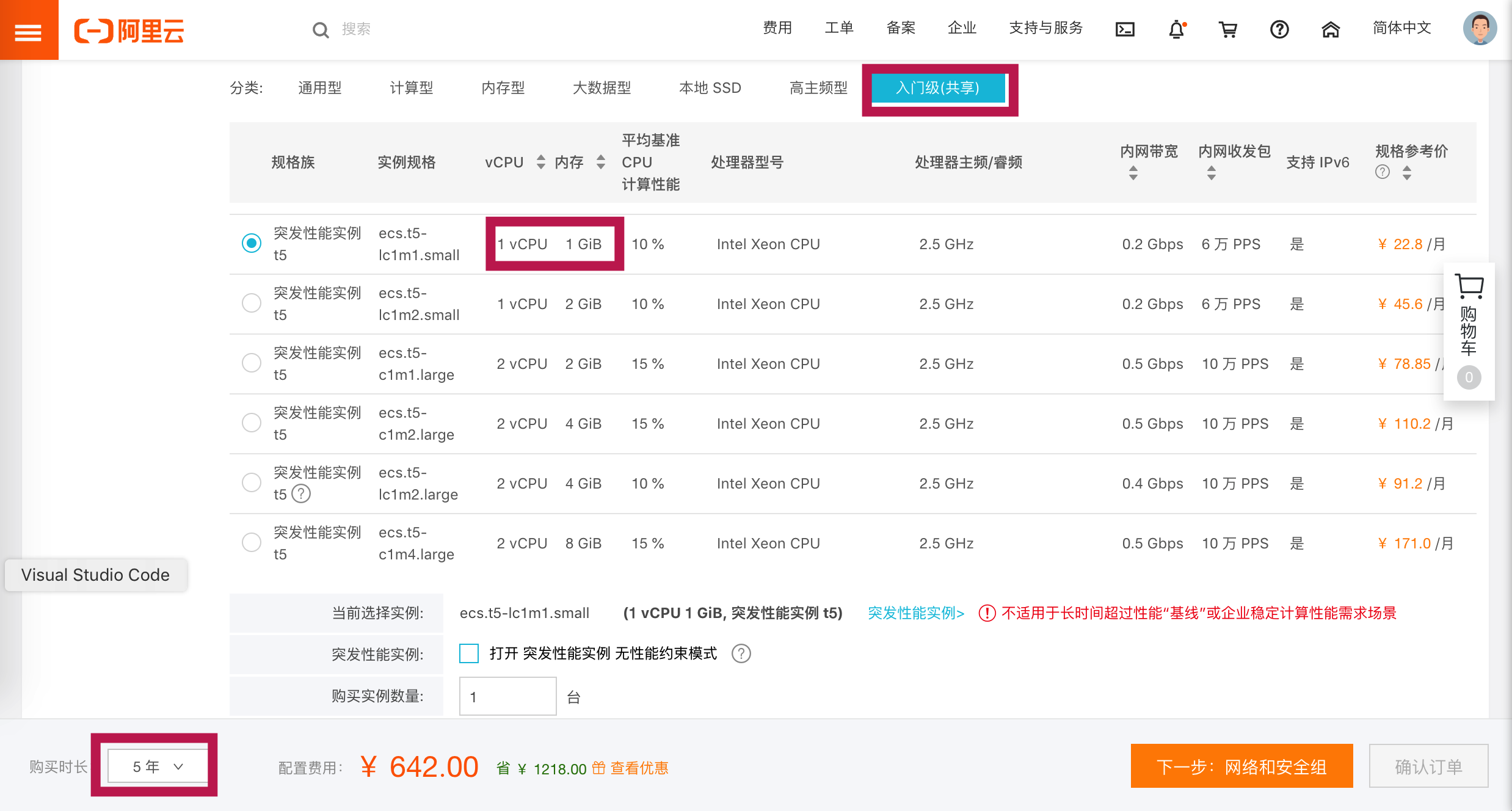1512x811 pixels.
Task: Click the search magnifier icon
Action: click(320, 29)
